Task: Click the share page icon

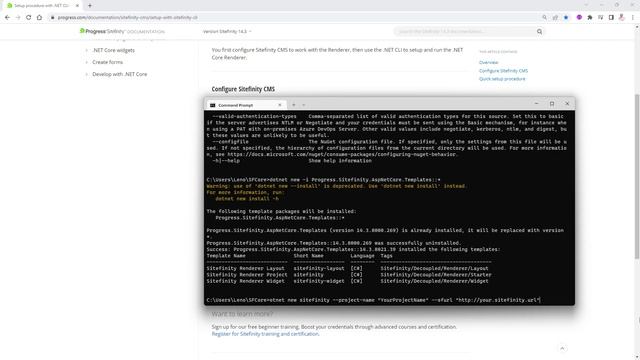Action: coord(555,18)
